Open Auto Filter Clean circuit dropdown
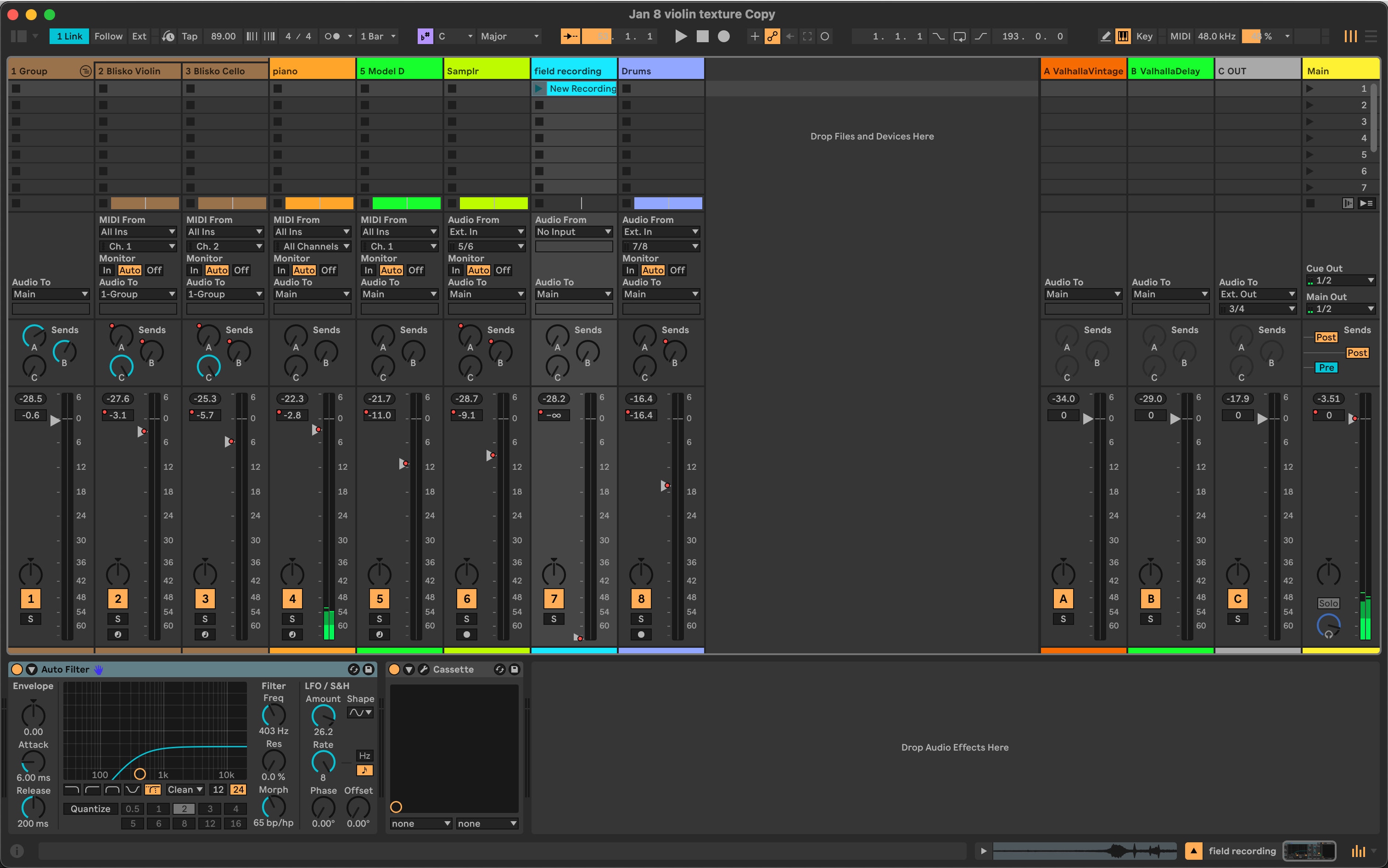The height and width of the screenshot is (868, 1388). point(185,790)
